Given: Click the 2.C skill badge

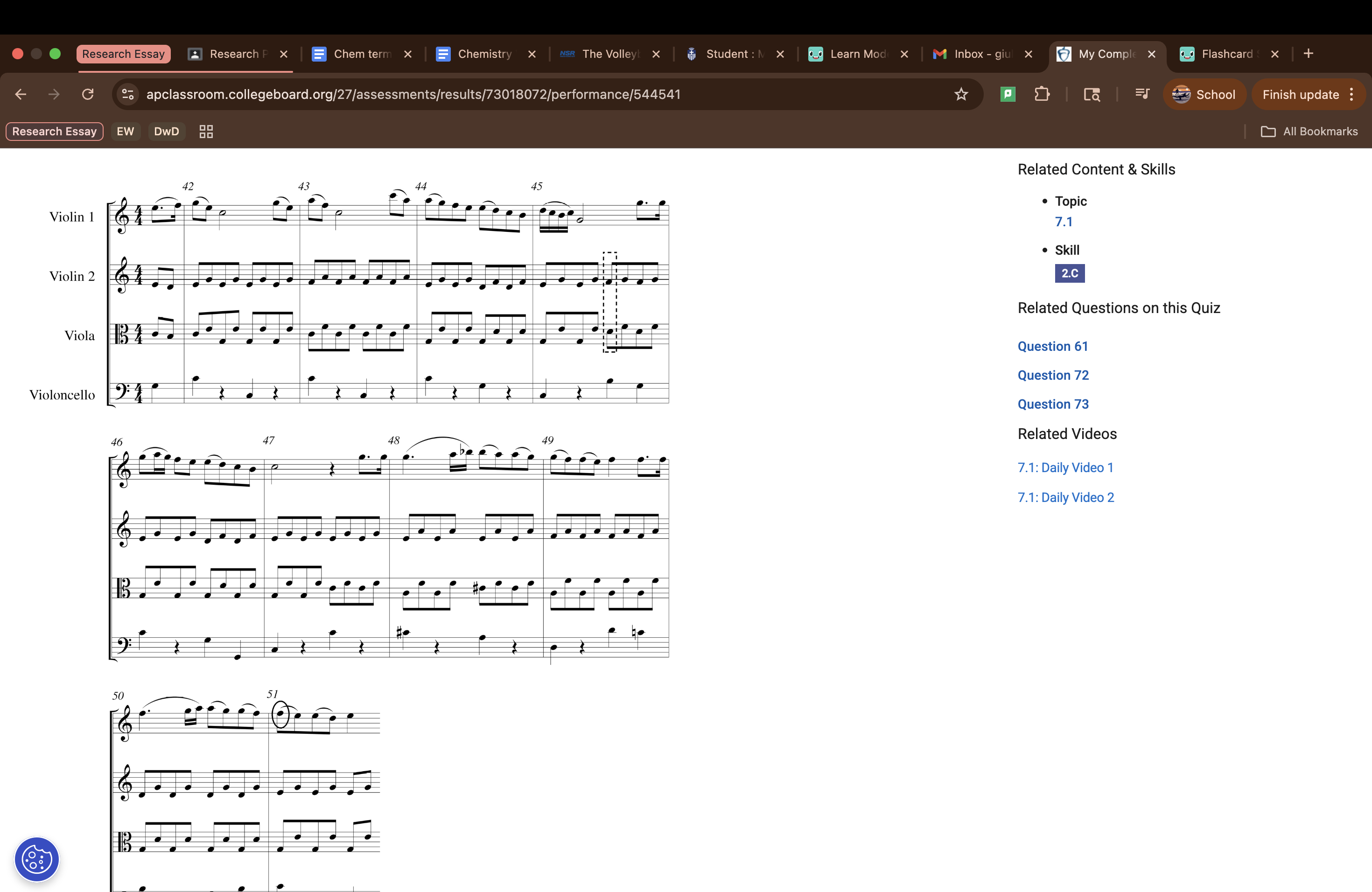Looking at the screenshot, I should (x=1069, y=273).
